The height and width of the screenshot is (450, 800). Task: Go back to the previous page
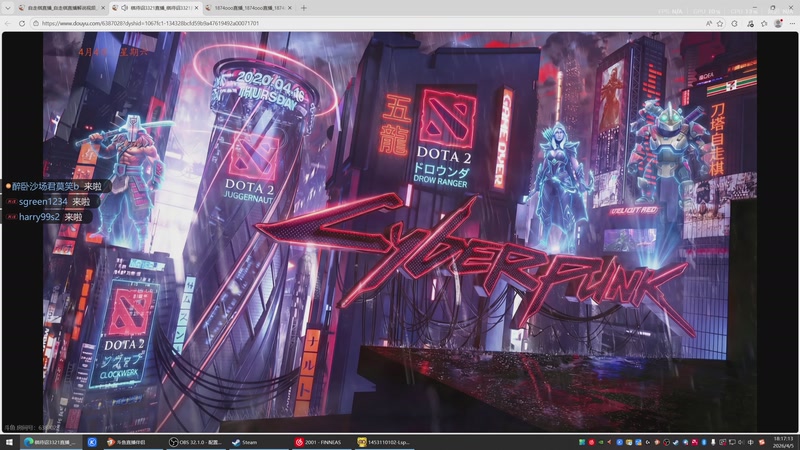coord(8,23)
